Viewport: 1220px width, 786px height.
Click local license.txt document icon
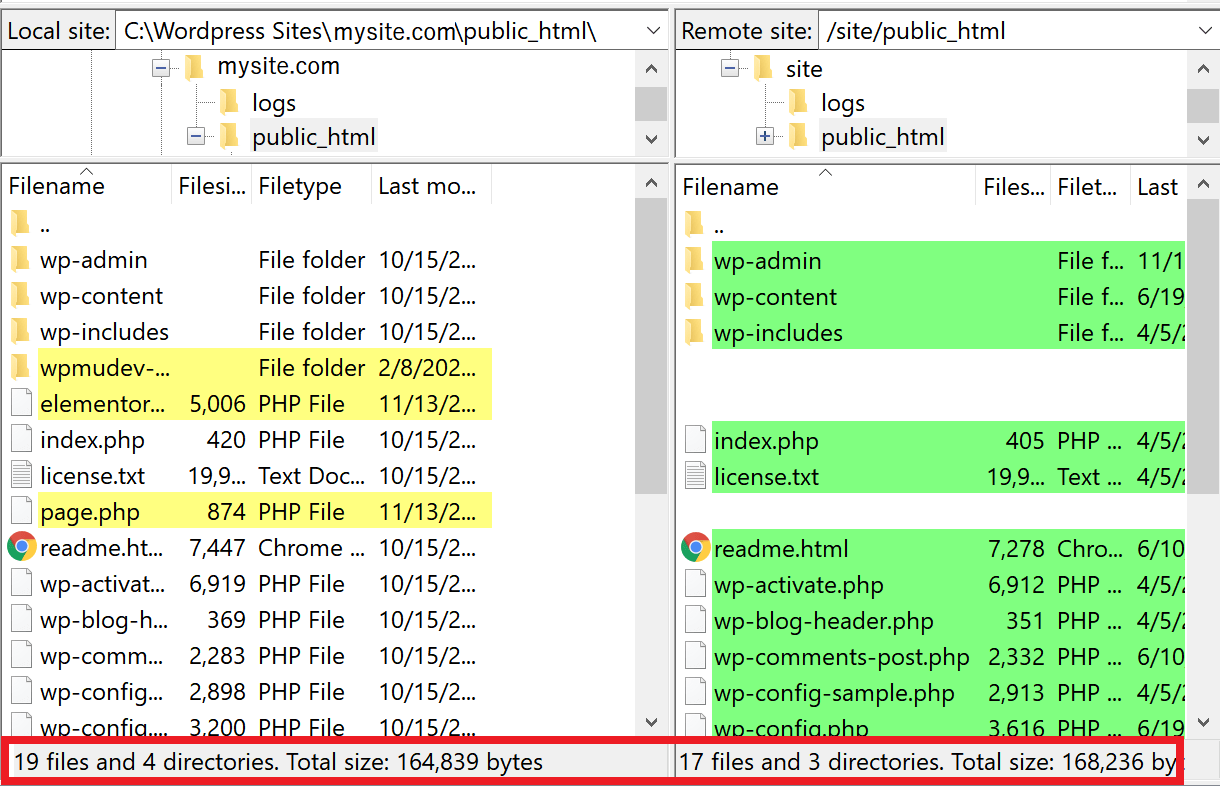(x=21, y=475)
